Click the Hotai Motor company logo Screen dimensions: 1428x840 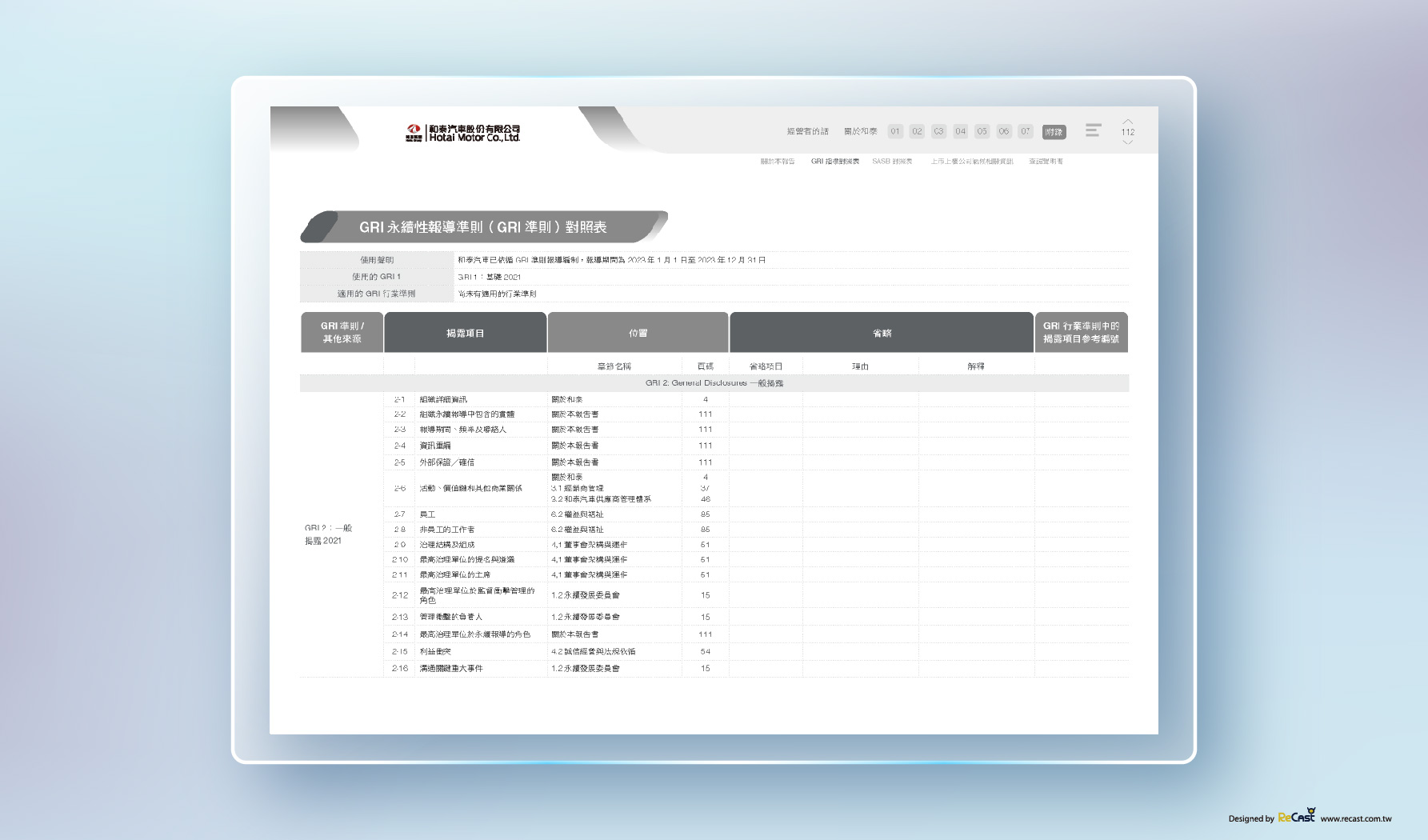463,133
